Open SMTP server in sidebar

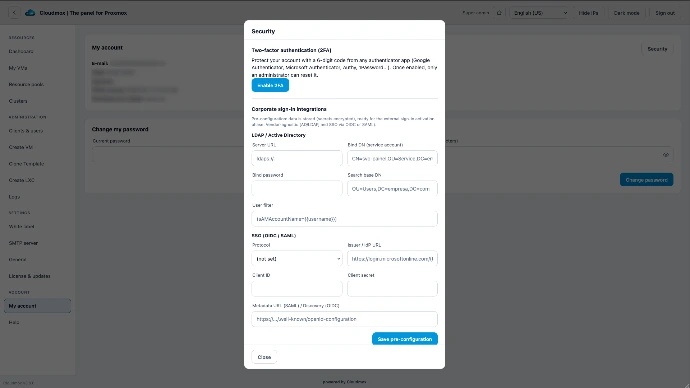tap(23, 243)
